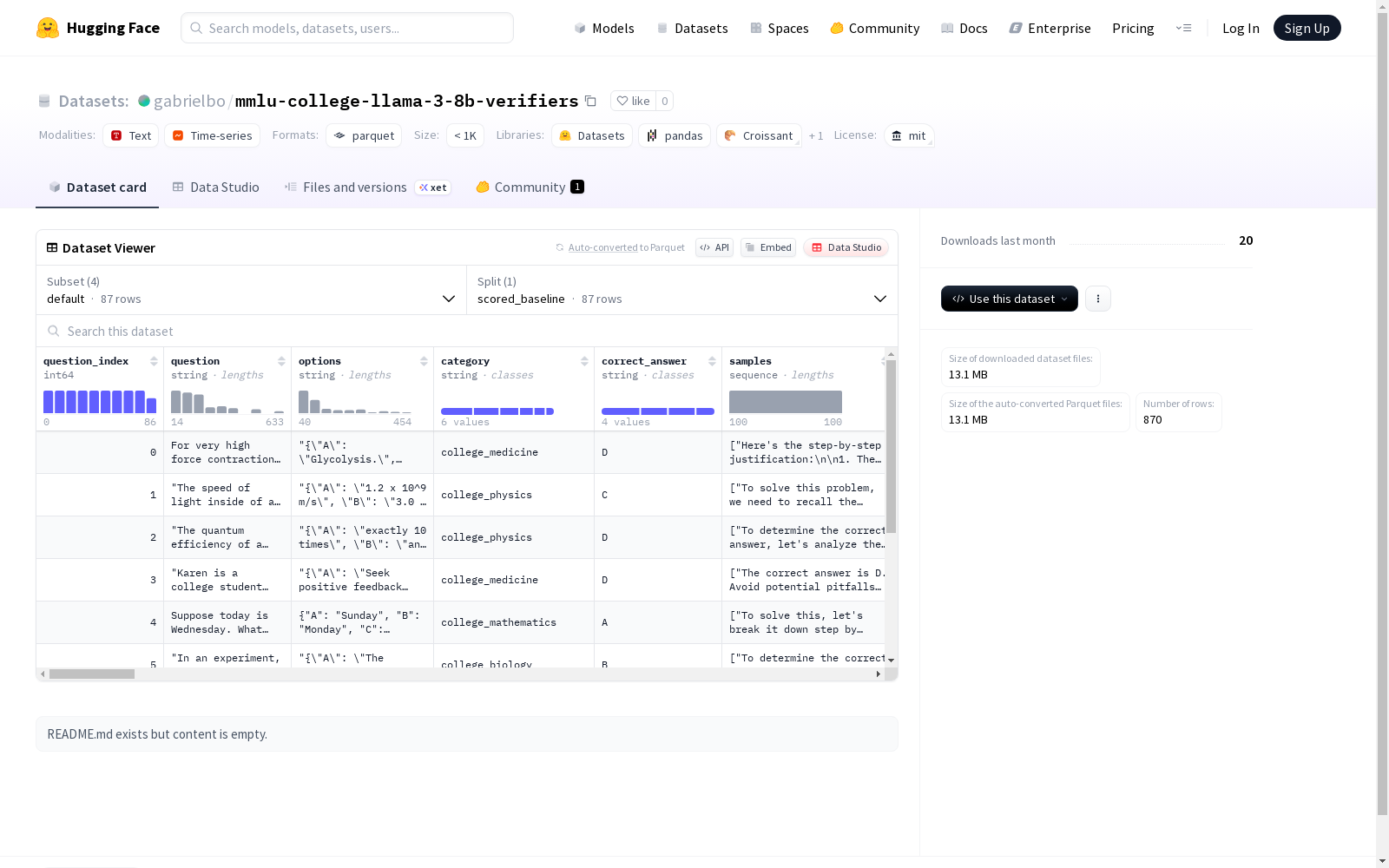
Task: Click the "Karen is a college student" cell
Action: (227, 580)
